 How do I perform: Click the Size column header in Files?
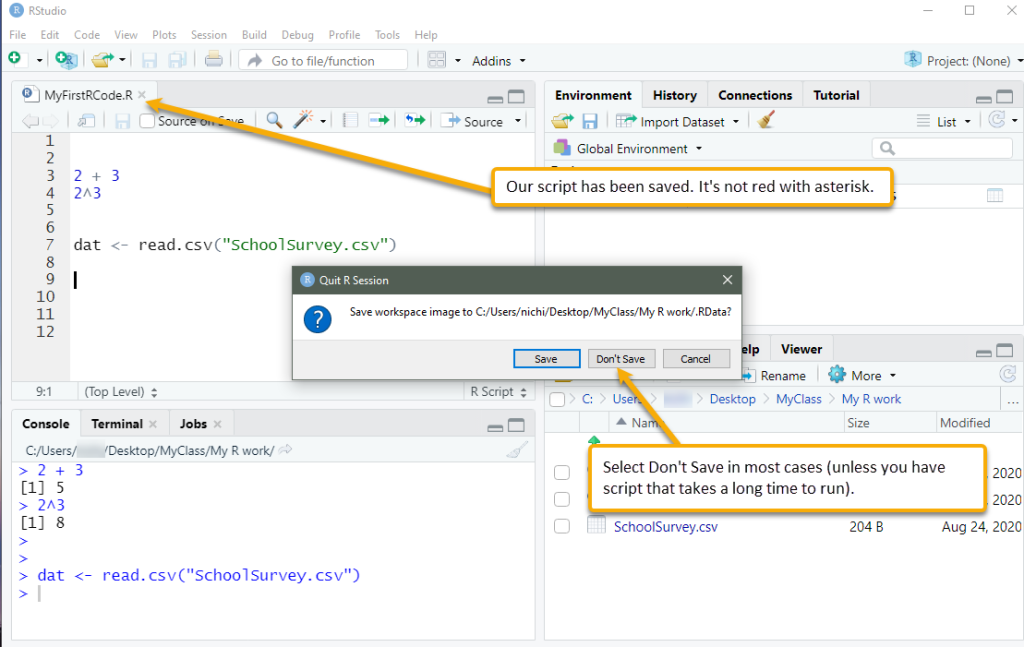tap(858, 423)
